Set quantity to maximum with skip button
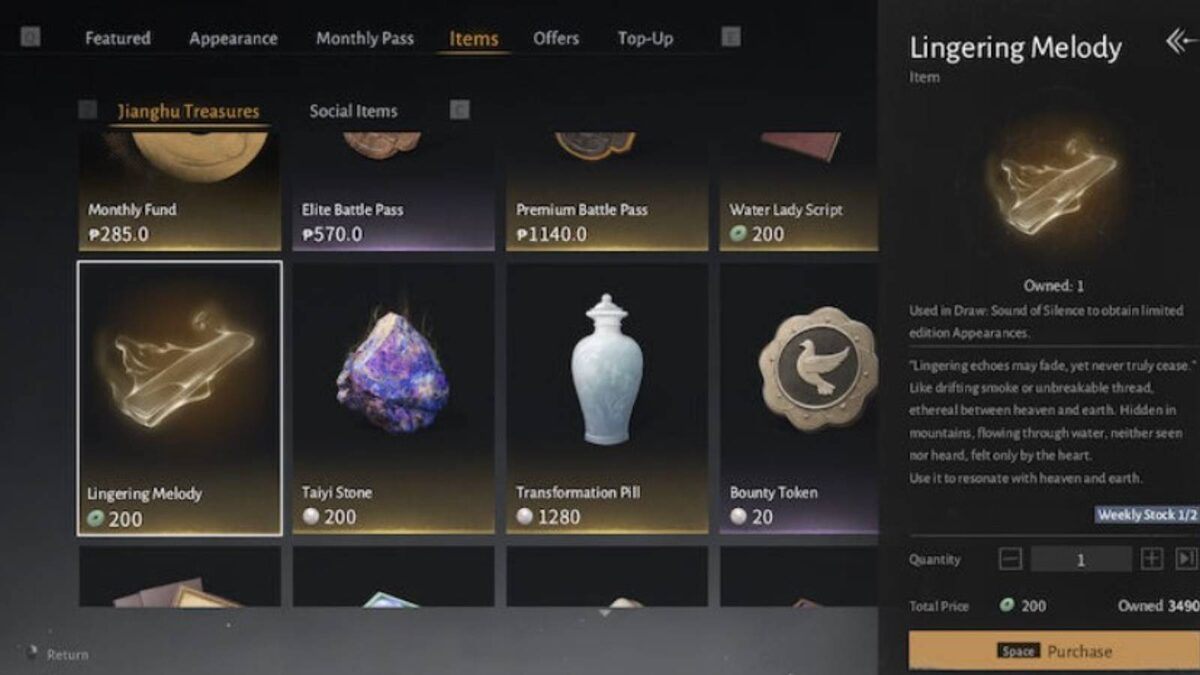This screenshot has height=675, width=1200. [x=1186, y=559]
